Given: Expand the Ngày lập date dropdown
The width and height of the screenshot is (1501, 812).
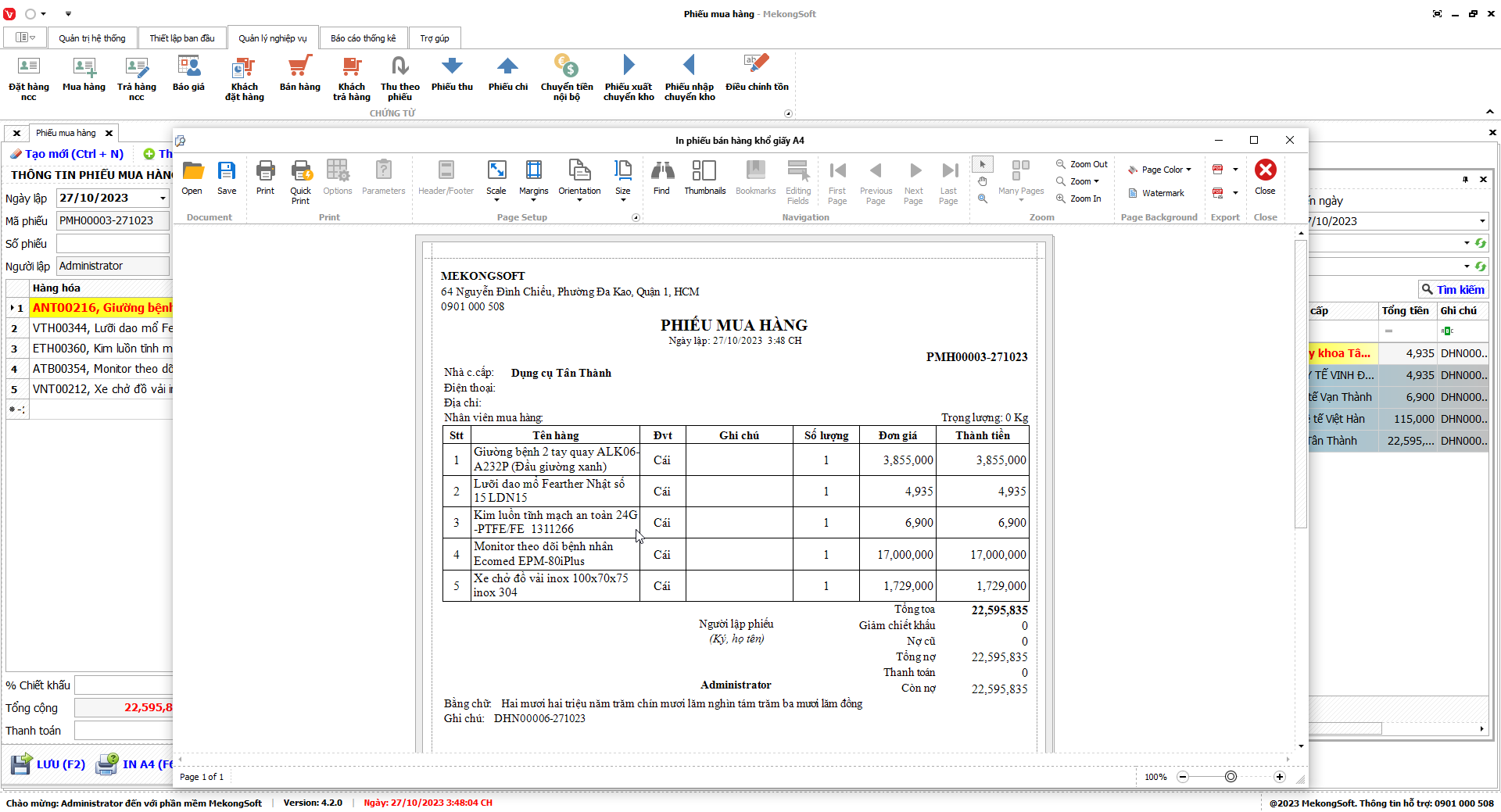Looking at the screenshot, I should click(x=163, y=199).
